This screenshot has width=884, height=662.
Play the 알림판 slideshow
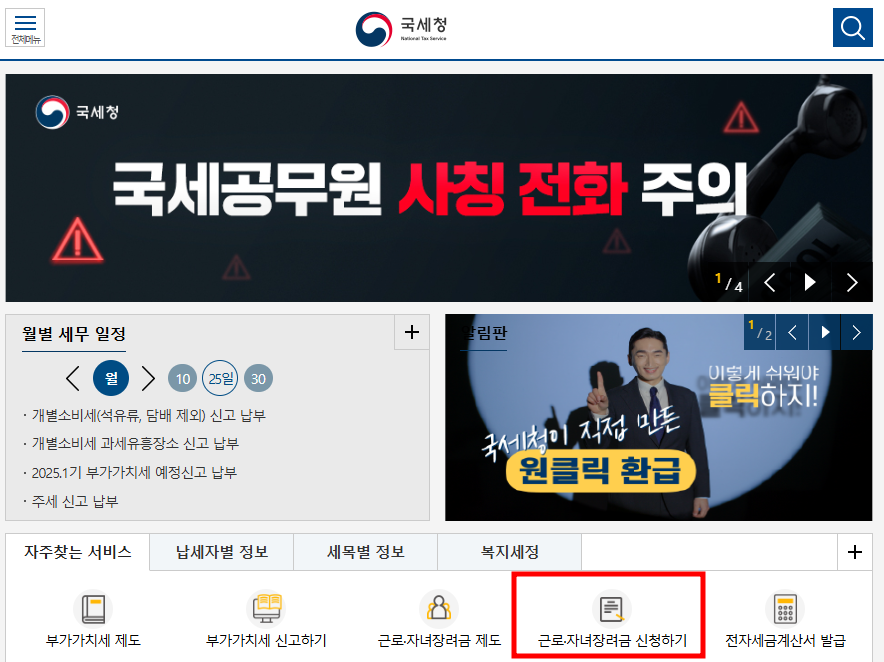[x=825, y=332]
